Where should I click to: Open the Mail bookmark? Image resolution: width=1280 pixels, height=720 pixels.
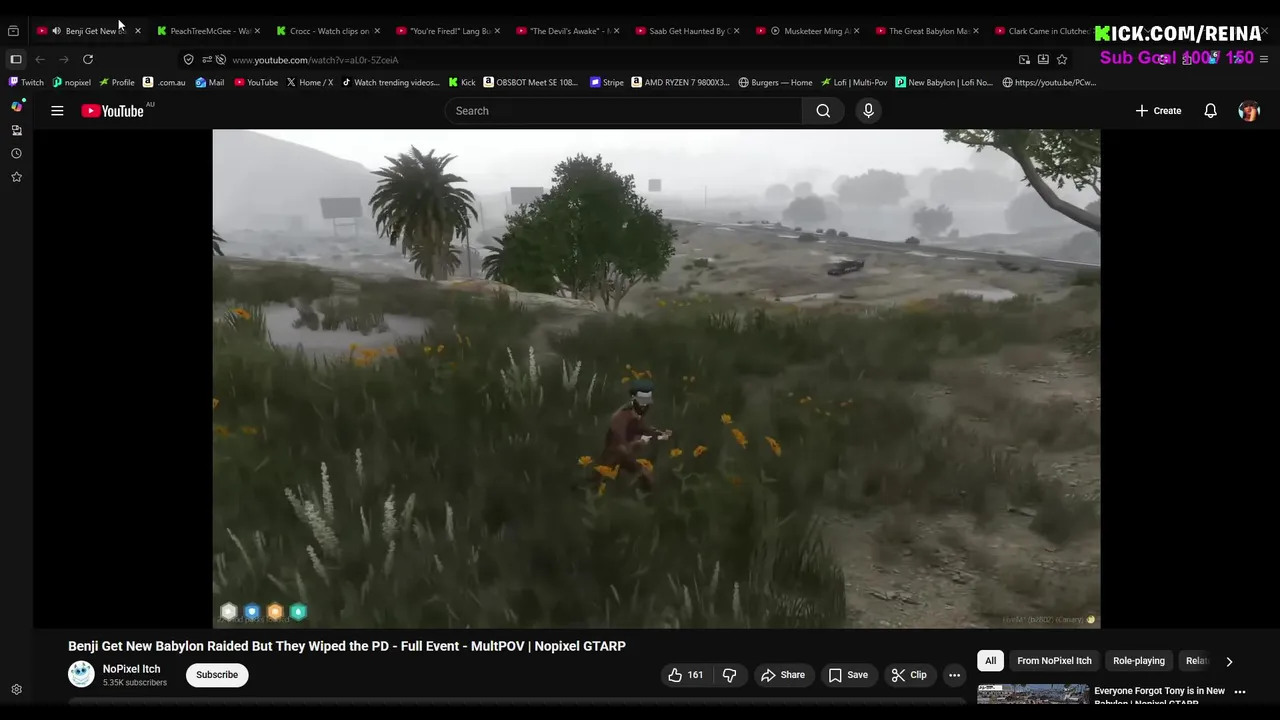210,83
